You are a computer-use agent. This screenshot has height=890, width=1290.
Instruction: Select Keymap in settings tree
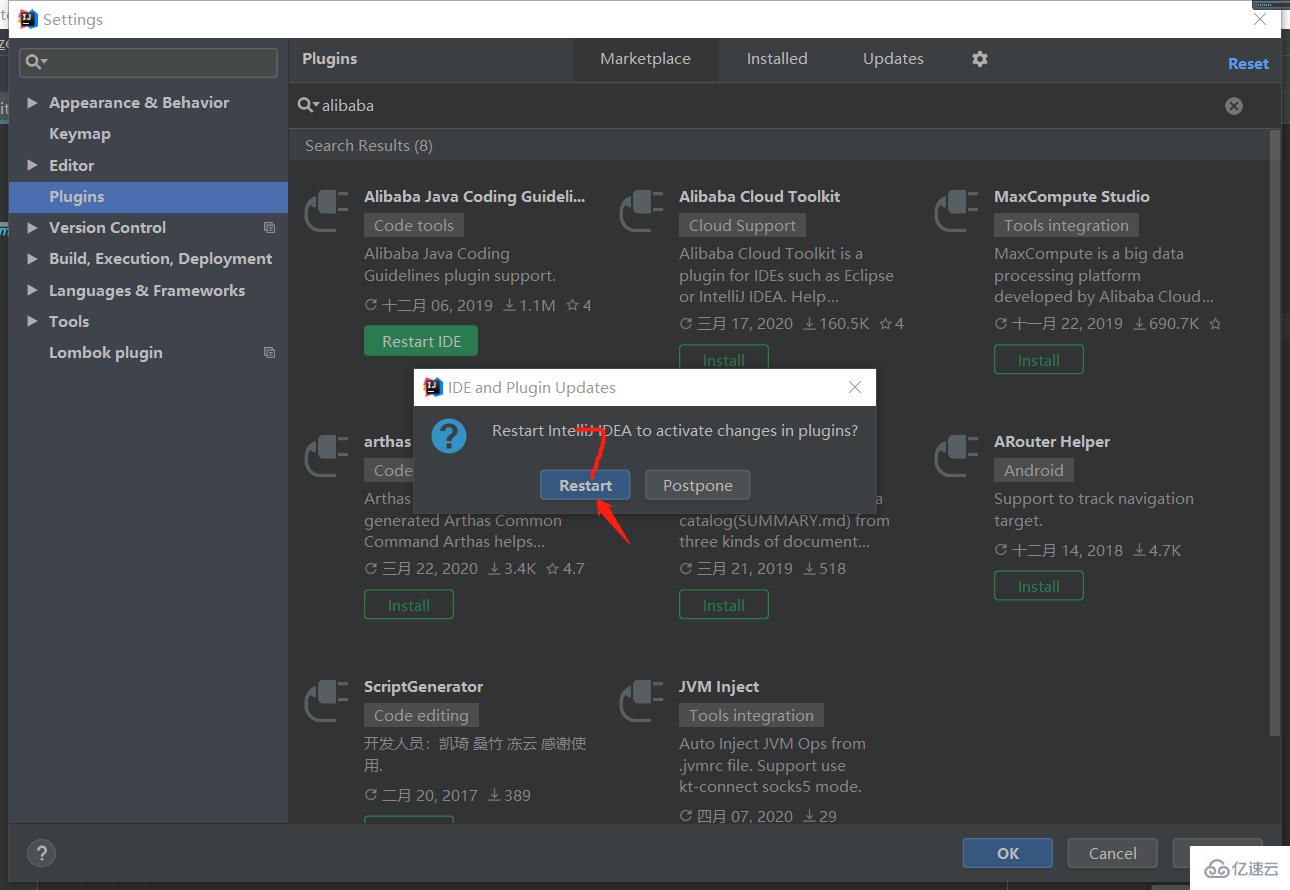point(80,134)
